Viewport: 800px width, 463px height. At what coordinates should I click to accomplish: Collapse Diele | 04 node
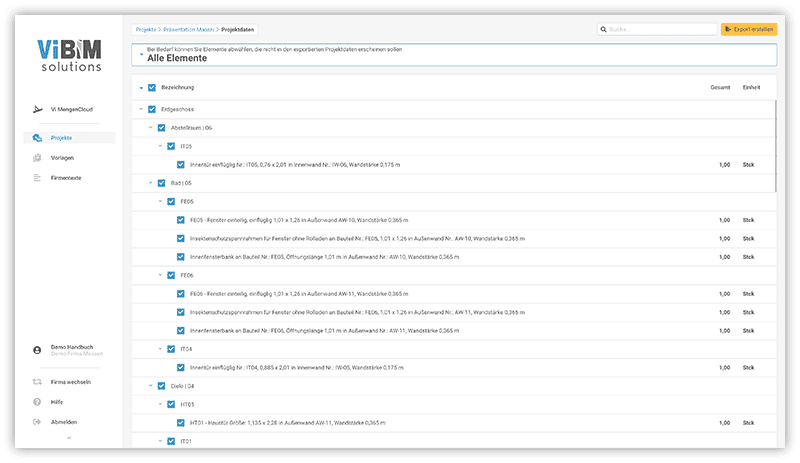pos(151,386)
